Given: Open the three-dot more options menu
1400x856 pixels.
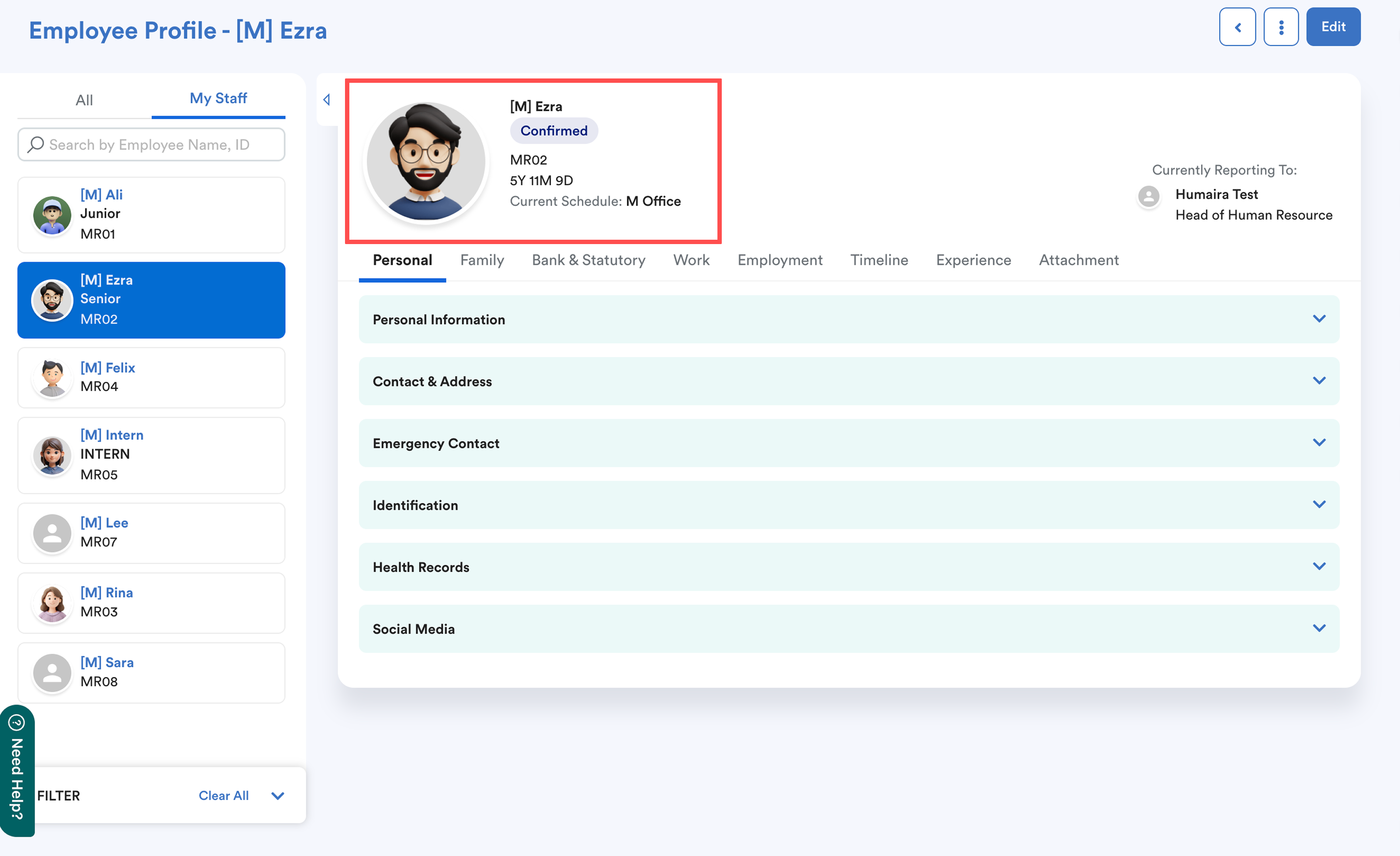Looking at the screenshot, I should (1281, 27).
